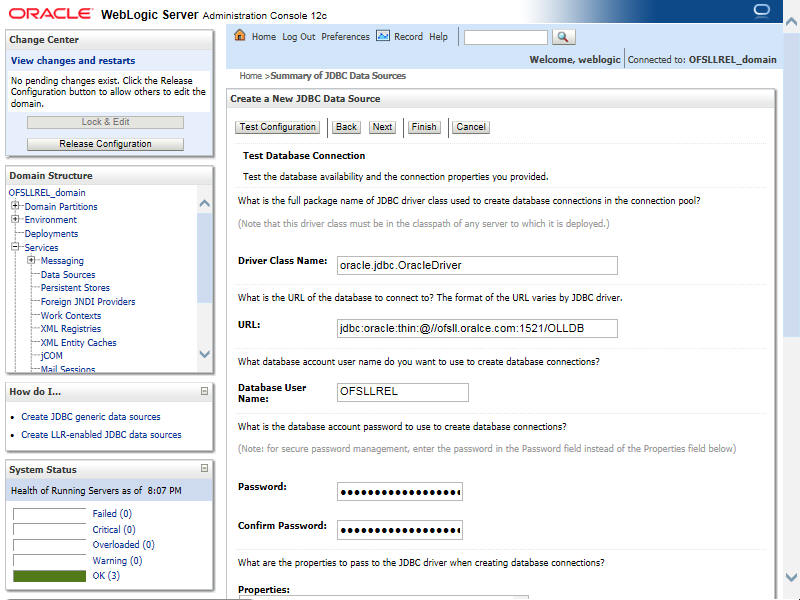Click the Next button

382,127
